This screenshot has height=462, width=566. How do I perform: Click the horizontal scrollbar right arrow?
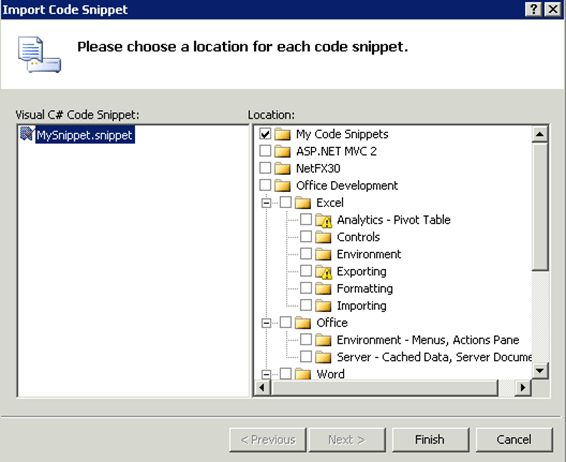click(523, 388)
